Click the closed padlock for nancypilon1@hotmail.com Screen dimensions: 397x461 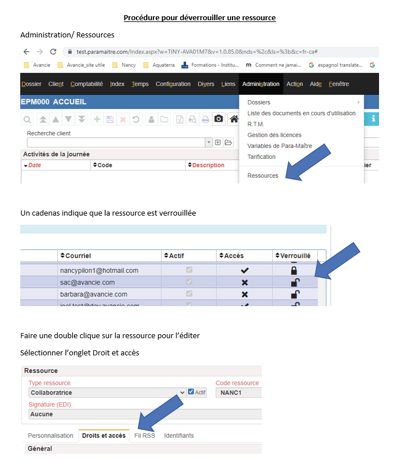point(294,270)
